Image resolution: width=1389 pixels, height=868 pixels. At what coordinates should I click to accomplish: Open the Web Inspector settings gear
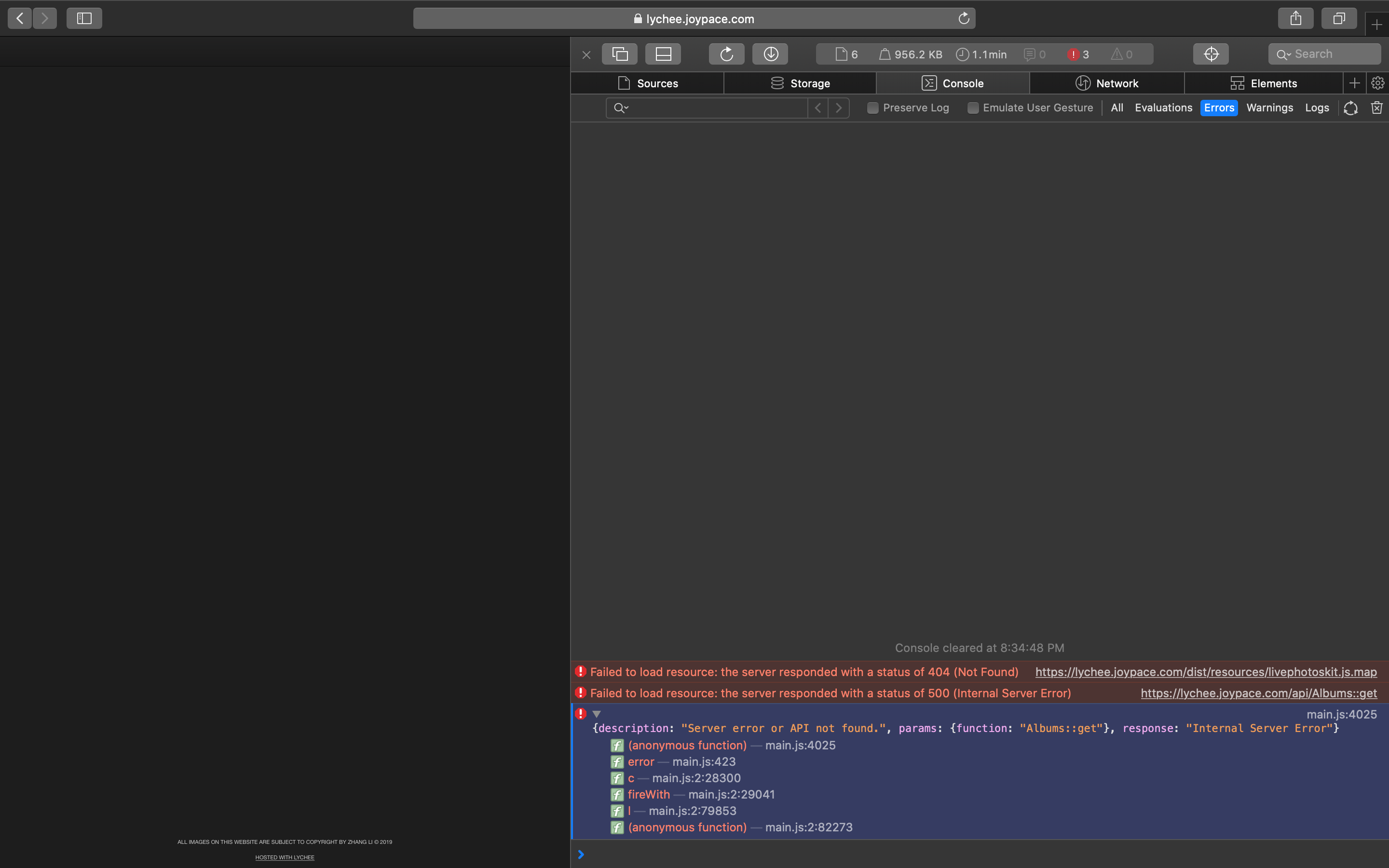point(1377,82)
